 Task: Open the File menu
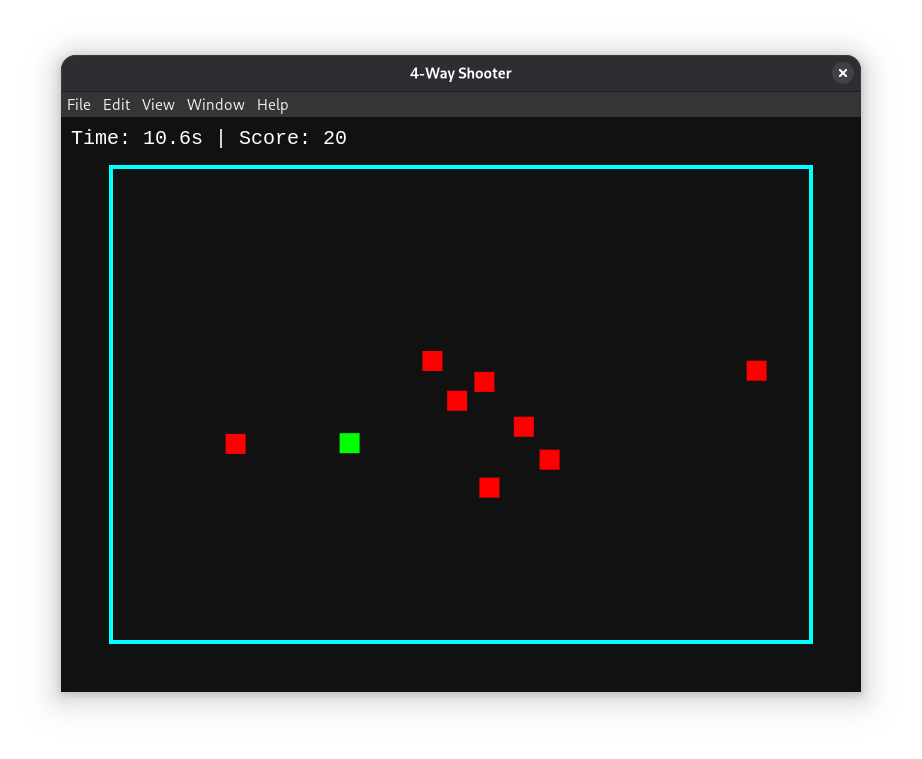click(79, 105)
